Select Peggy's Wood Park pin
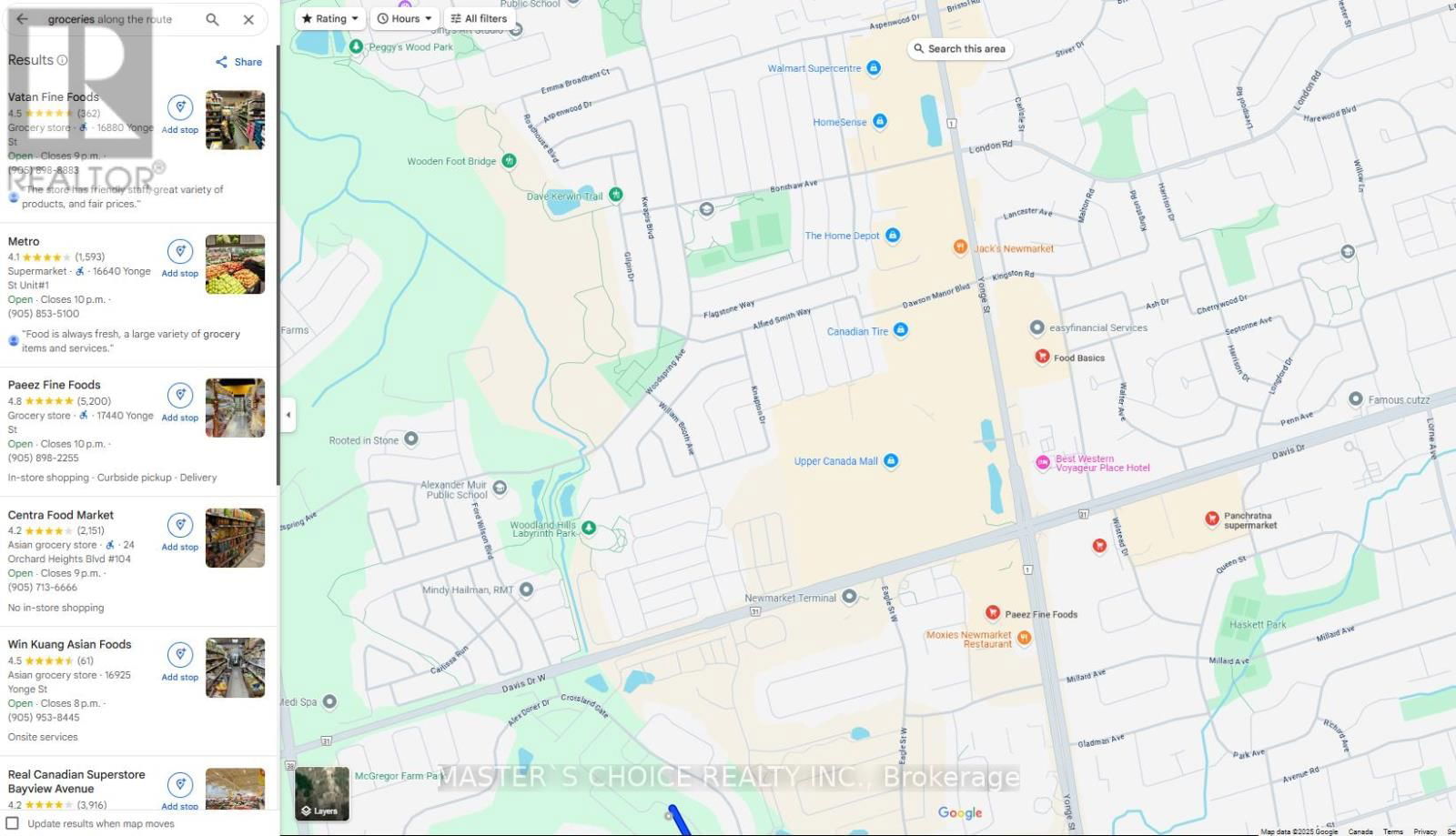 coord(356,46)
